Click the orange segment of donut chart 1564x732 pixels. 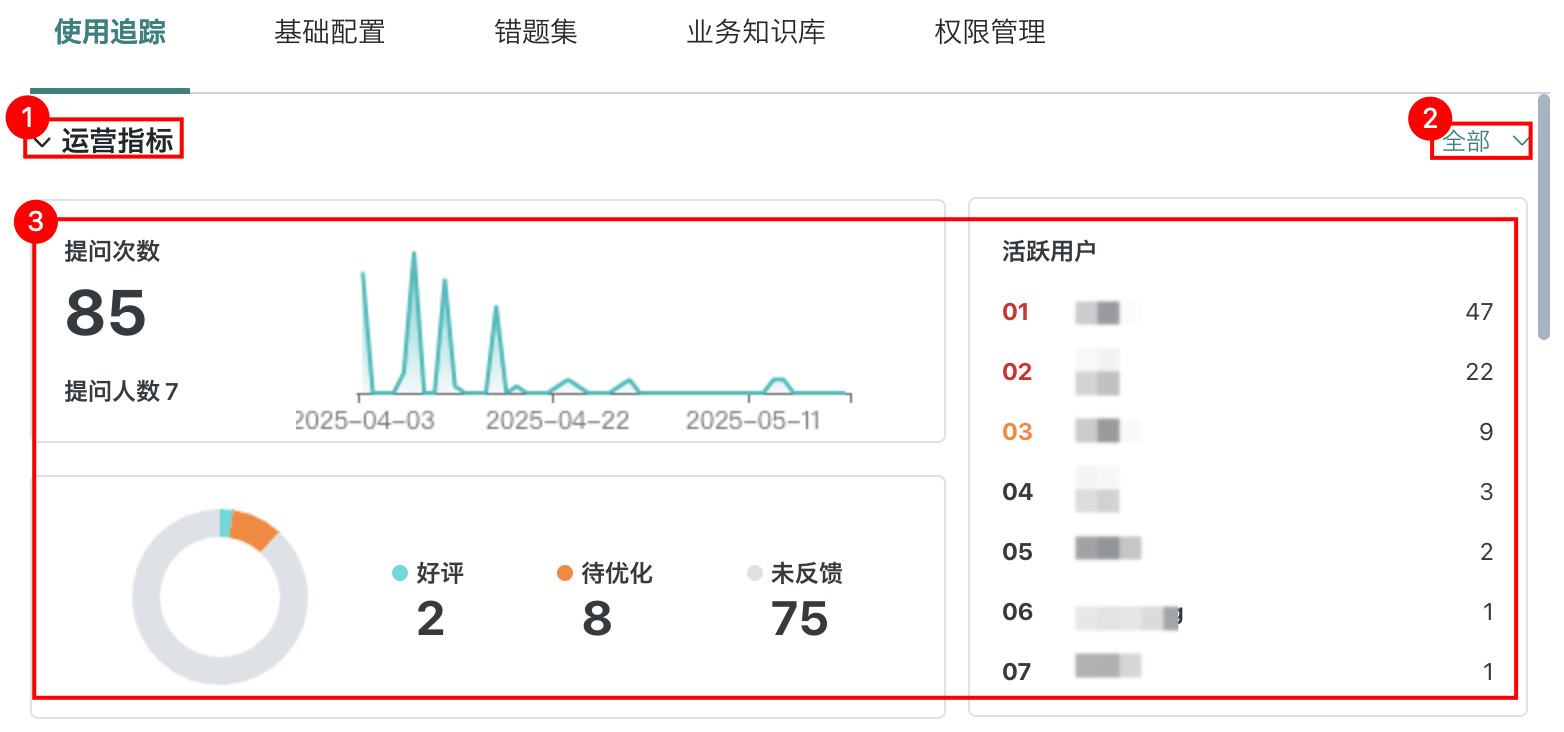point(254,529)
